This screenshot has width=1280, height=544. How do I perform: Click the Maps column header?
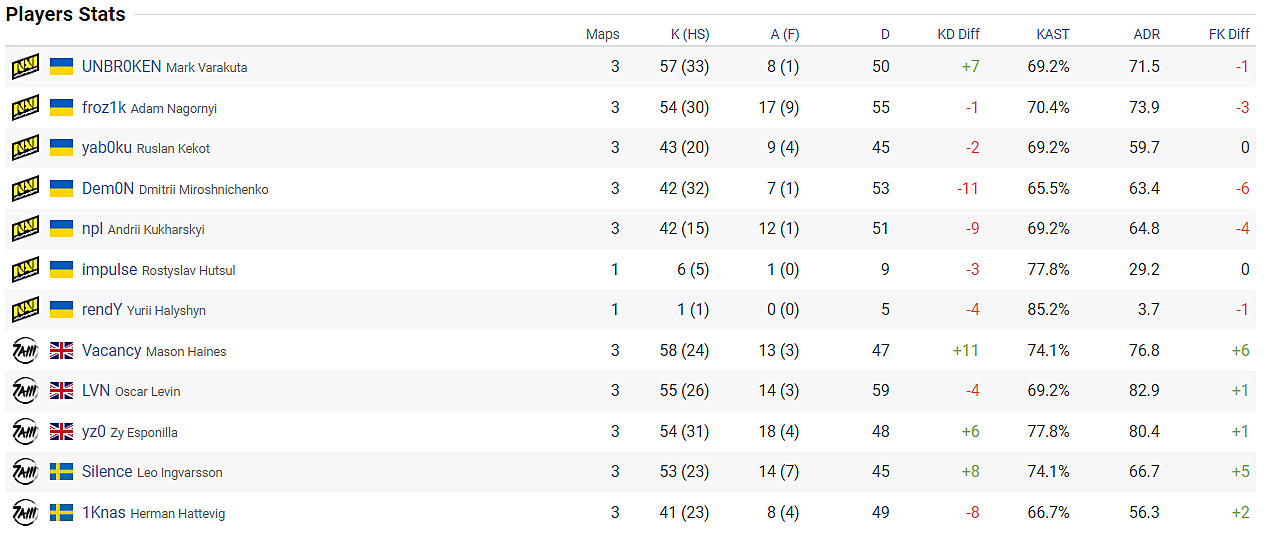tap(602, 34)
